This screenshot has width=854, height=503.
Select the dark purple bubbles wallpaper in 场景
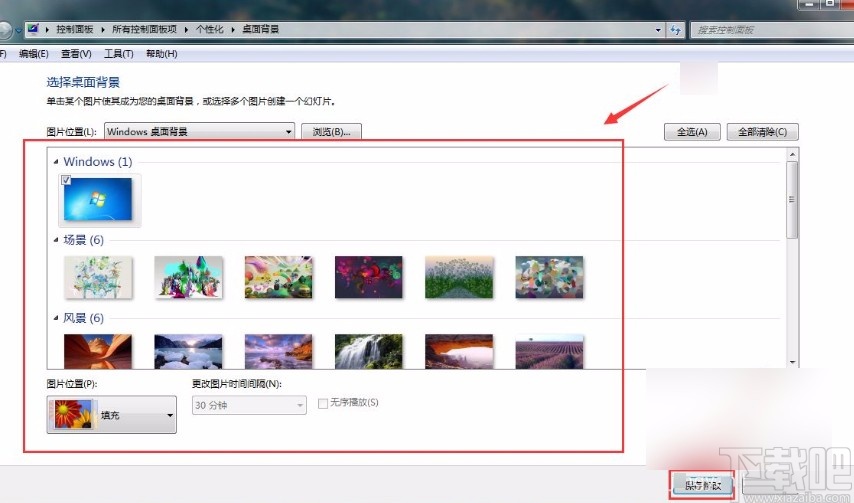pos(369,277)
